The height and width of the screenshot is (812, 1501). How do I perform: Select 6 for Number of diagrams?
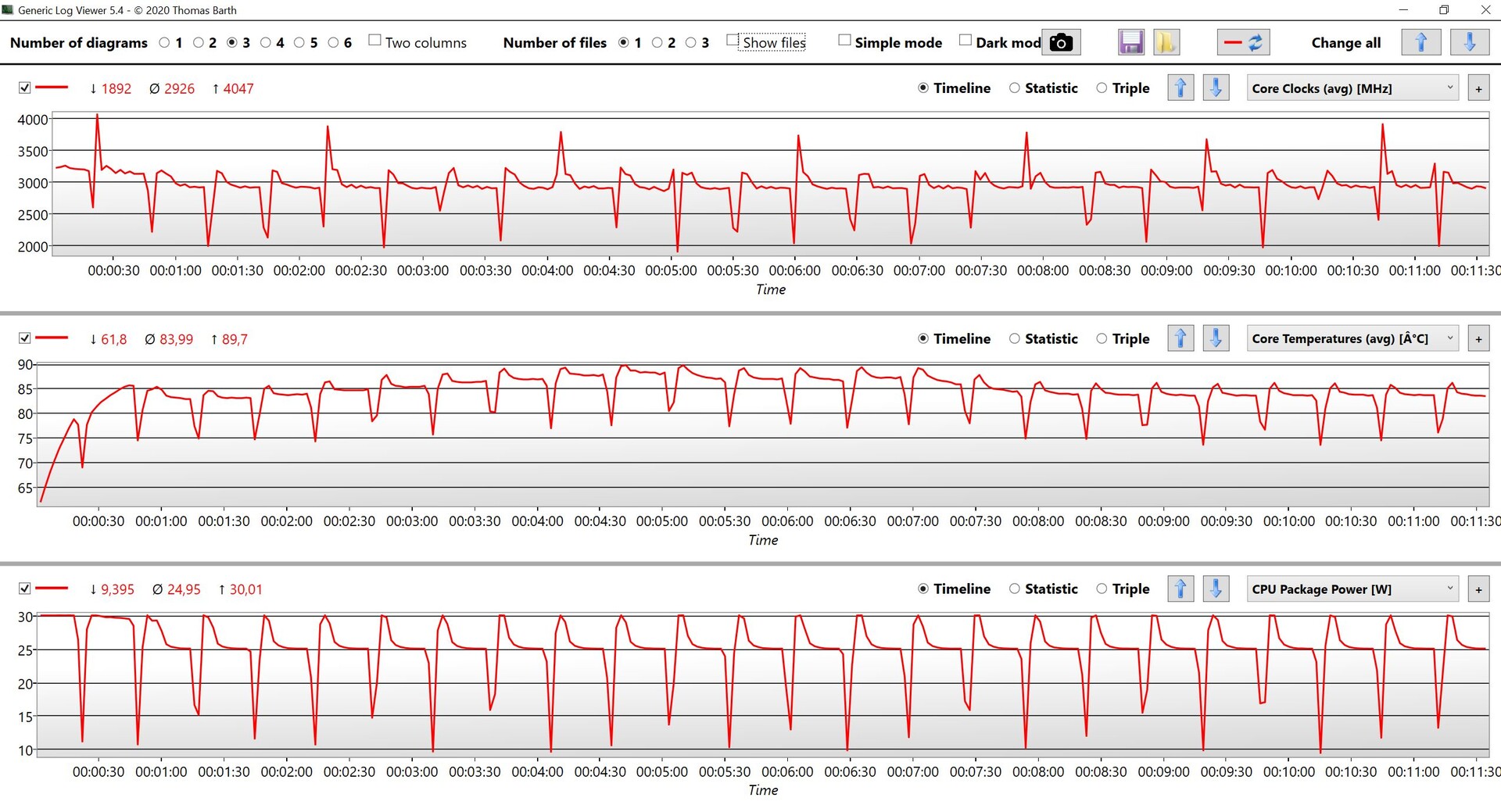coord(334,42)
